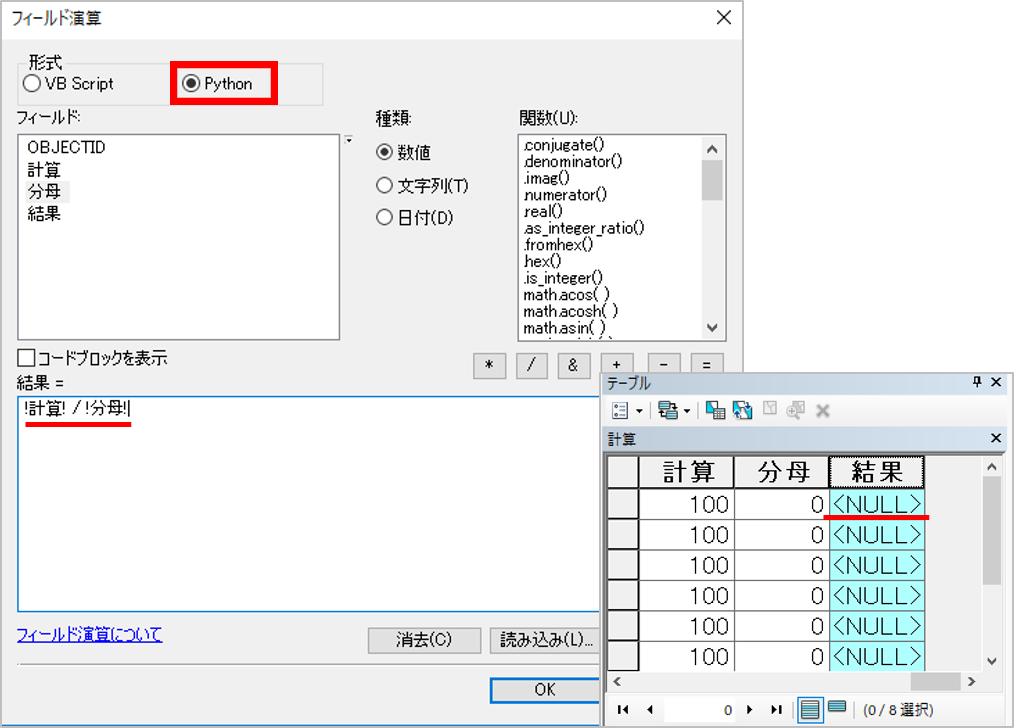Click the multiply (*) operator button
The height and width of the screenshot is (728, 1014).
point(490,365)
